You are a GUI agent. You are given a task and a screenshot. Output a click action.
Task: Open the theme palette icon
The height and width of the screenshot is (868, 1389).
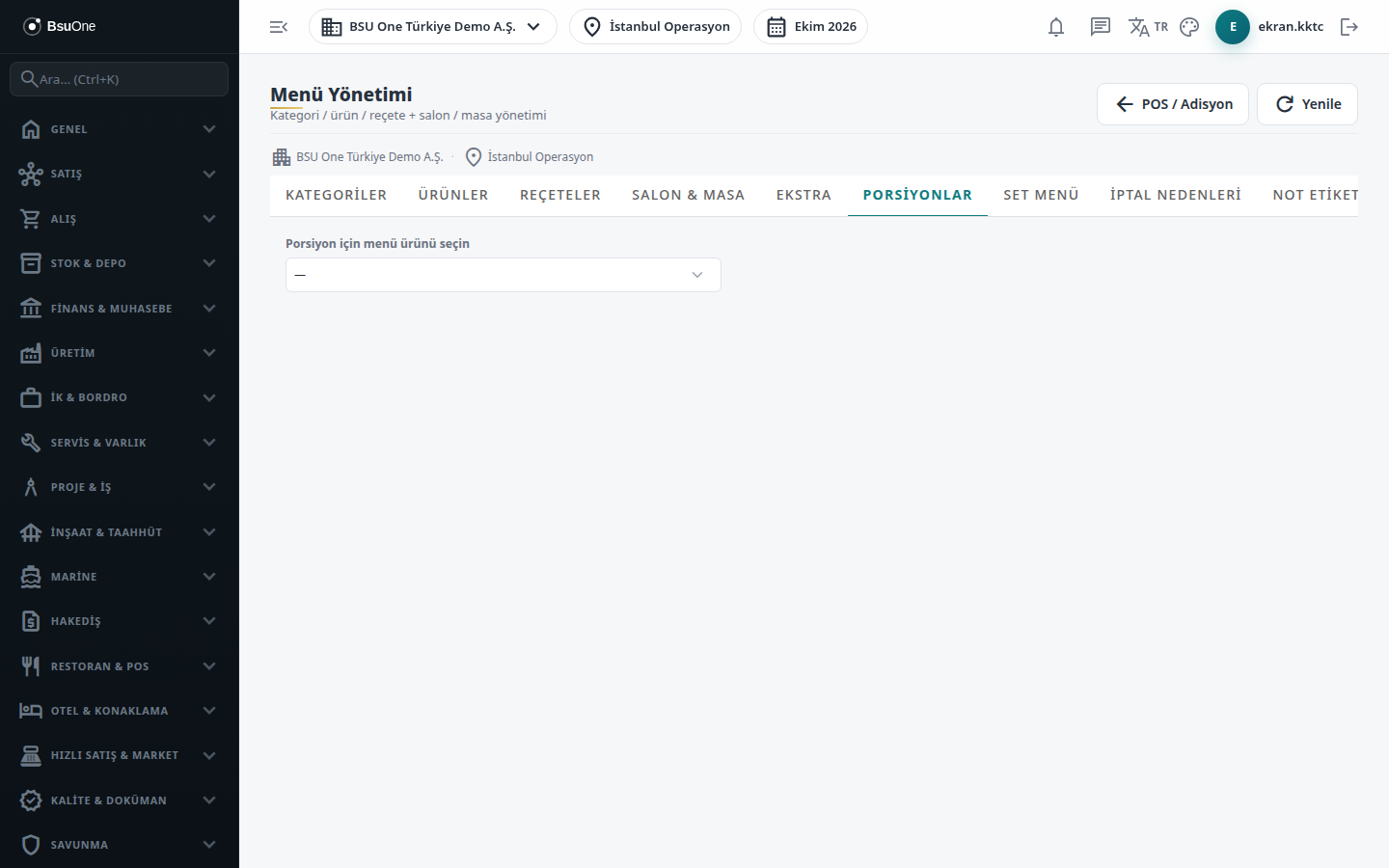pos(1189,27)
